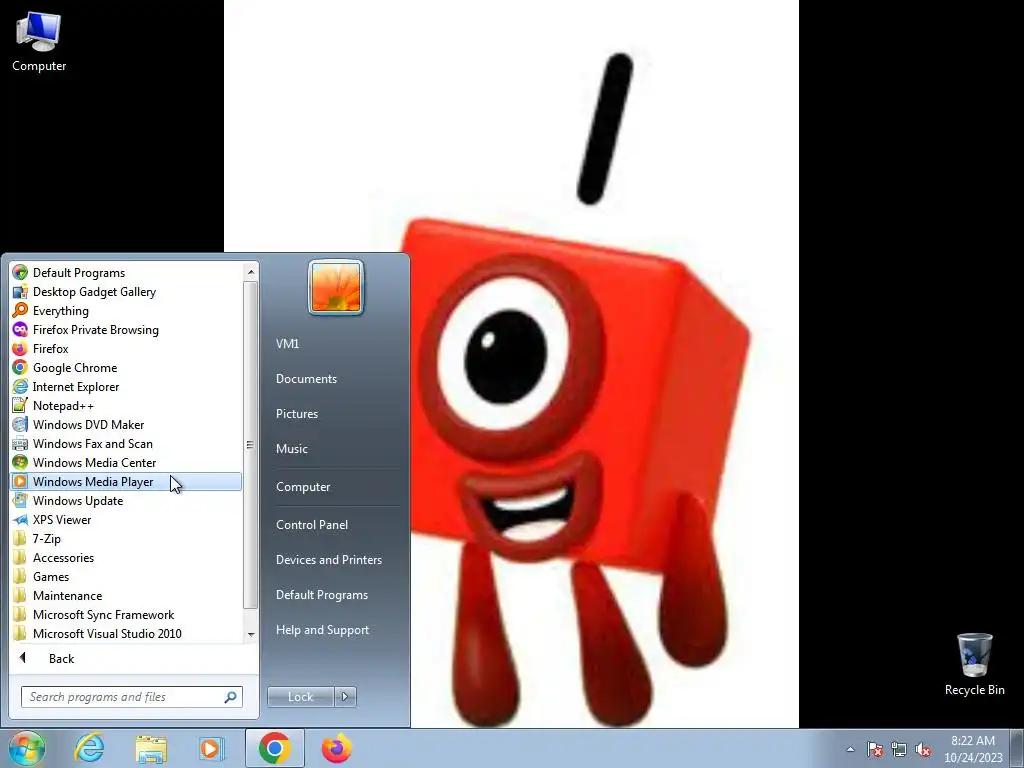Open Windows Media Player from the taskbar
Viewport: 1024px width, 768px height.
point(211,748)
